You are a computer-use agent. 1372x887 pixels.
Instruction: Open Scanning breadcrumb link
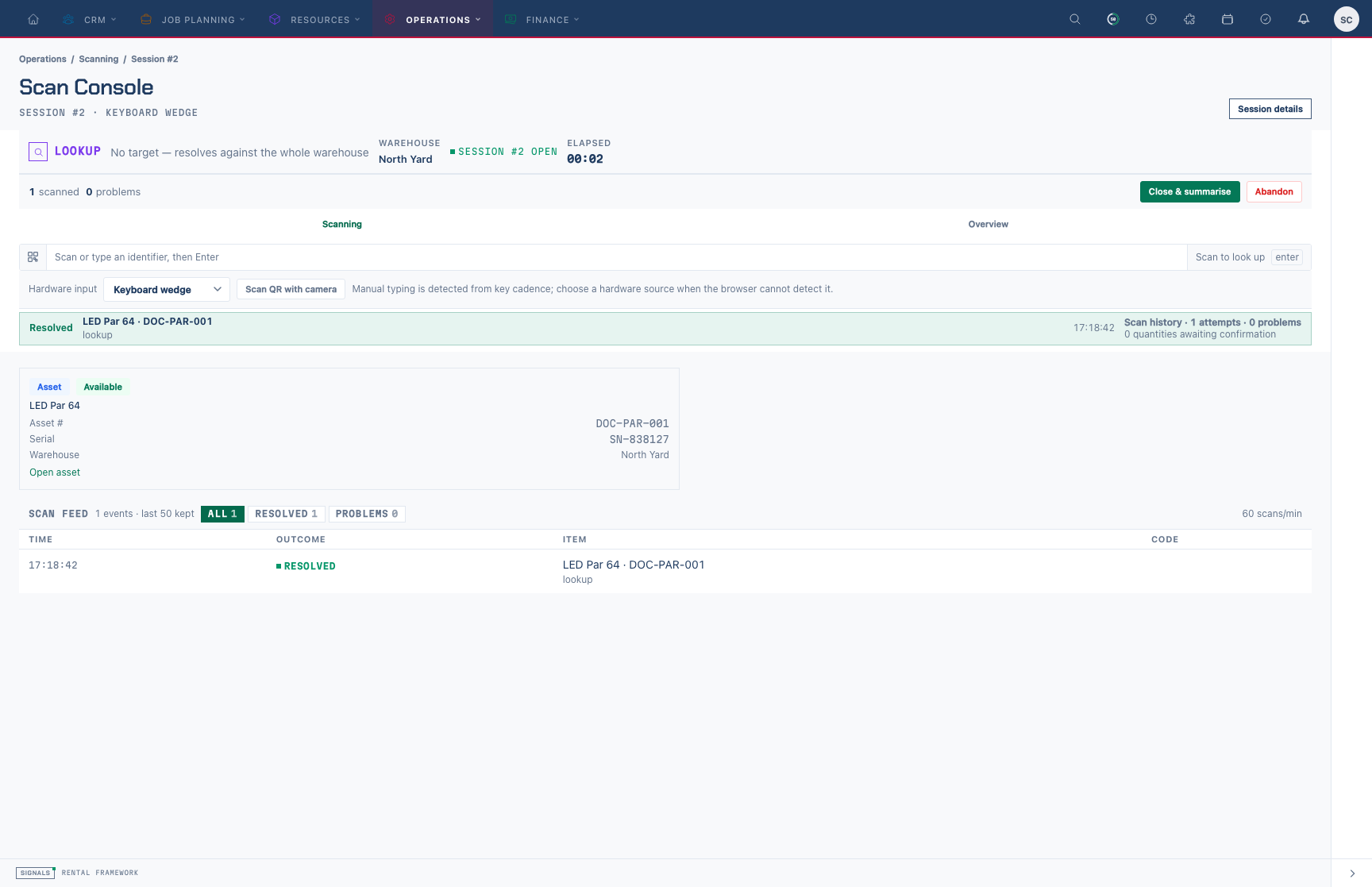(x=98, y=59)
